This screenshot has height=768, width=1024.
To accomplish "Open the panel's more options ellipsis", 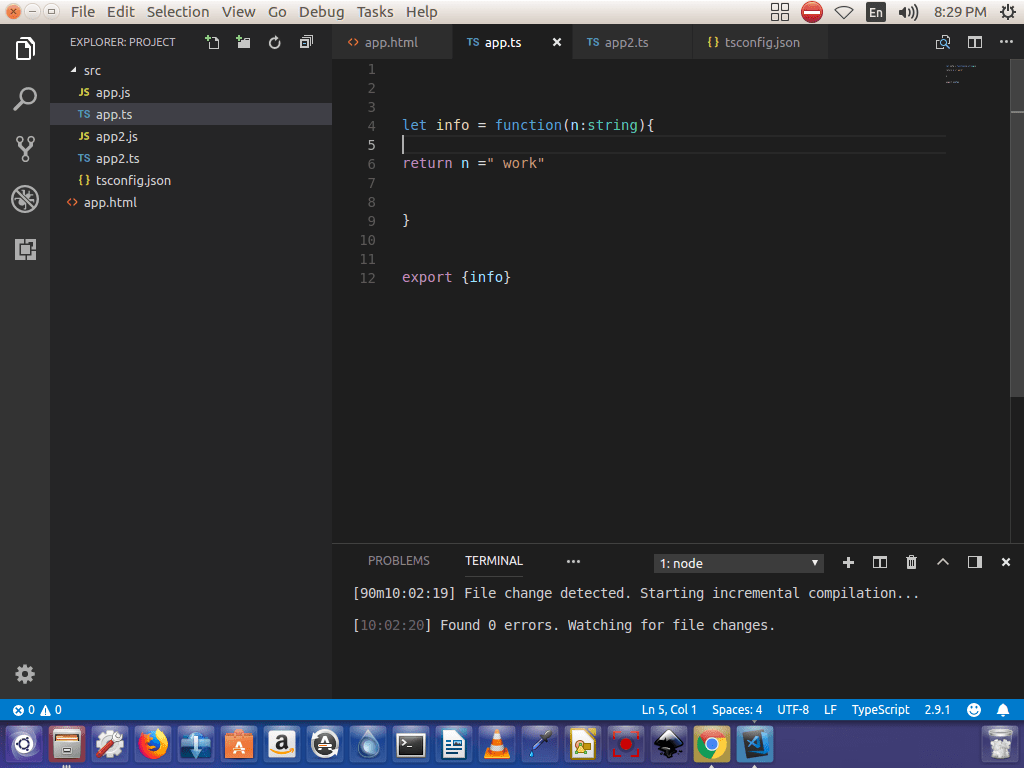I will pyautogui.click(x=573, y=561).
